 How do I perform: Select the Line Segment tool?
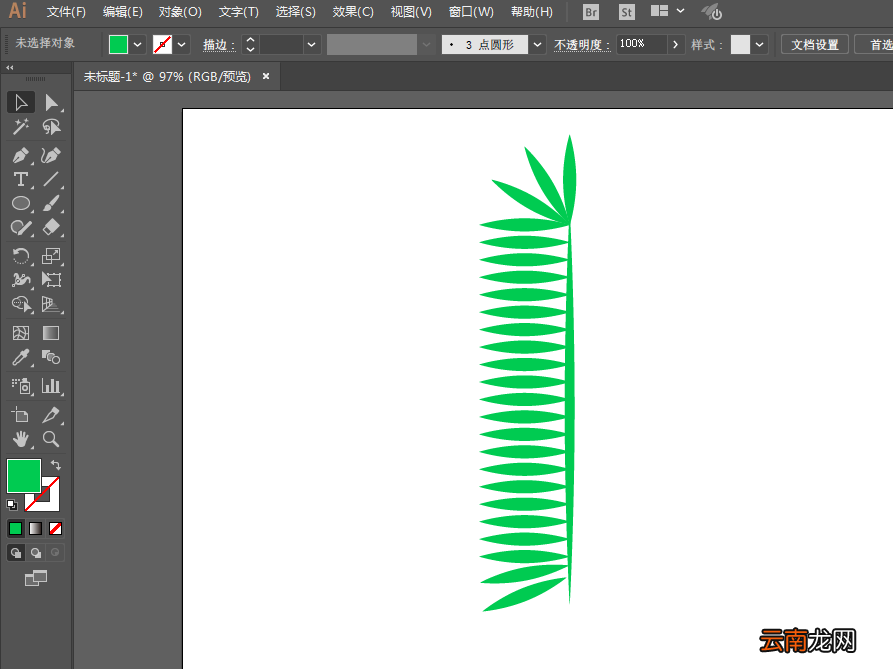[x=51, y=179]
